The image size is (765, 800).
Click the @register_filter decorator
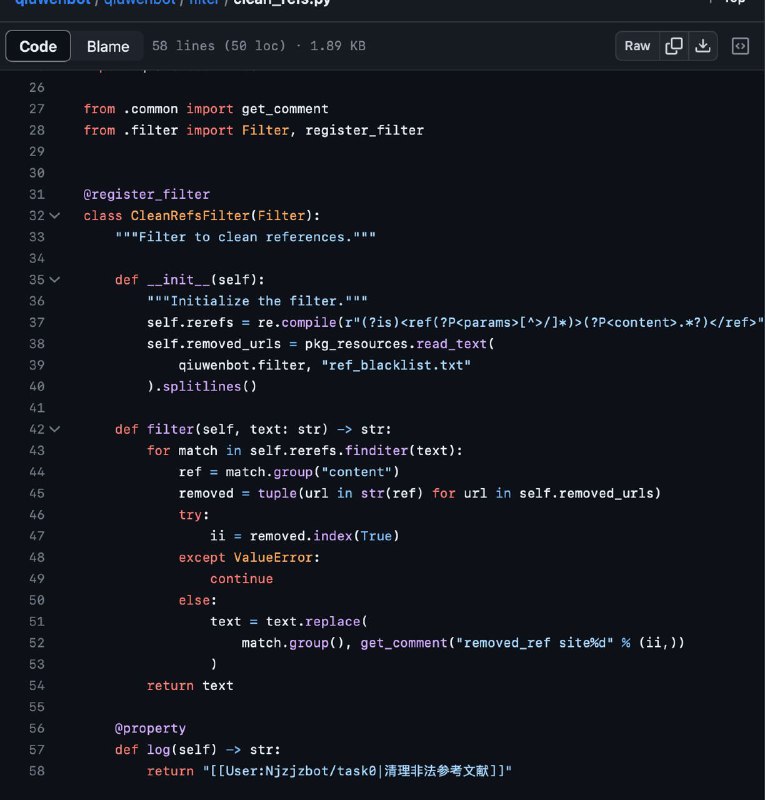tap(147, 194)
